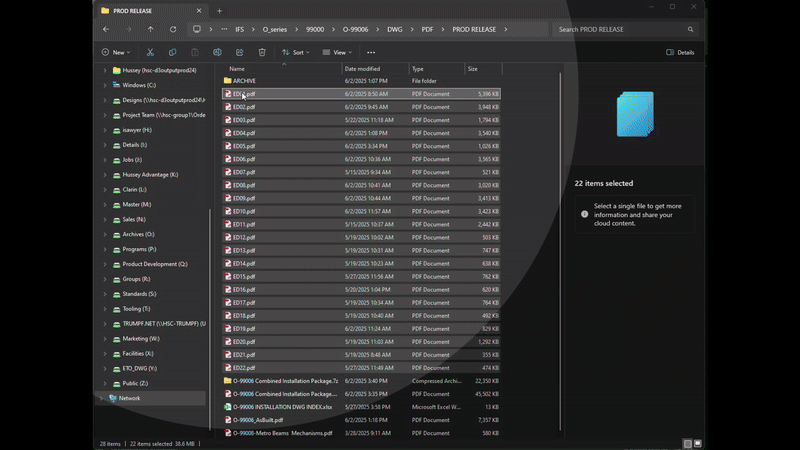Image resolution: width=800 pixels, height=450 pixels.
Task: Select Standards (S:) drive
Action: pos(139,294)
